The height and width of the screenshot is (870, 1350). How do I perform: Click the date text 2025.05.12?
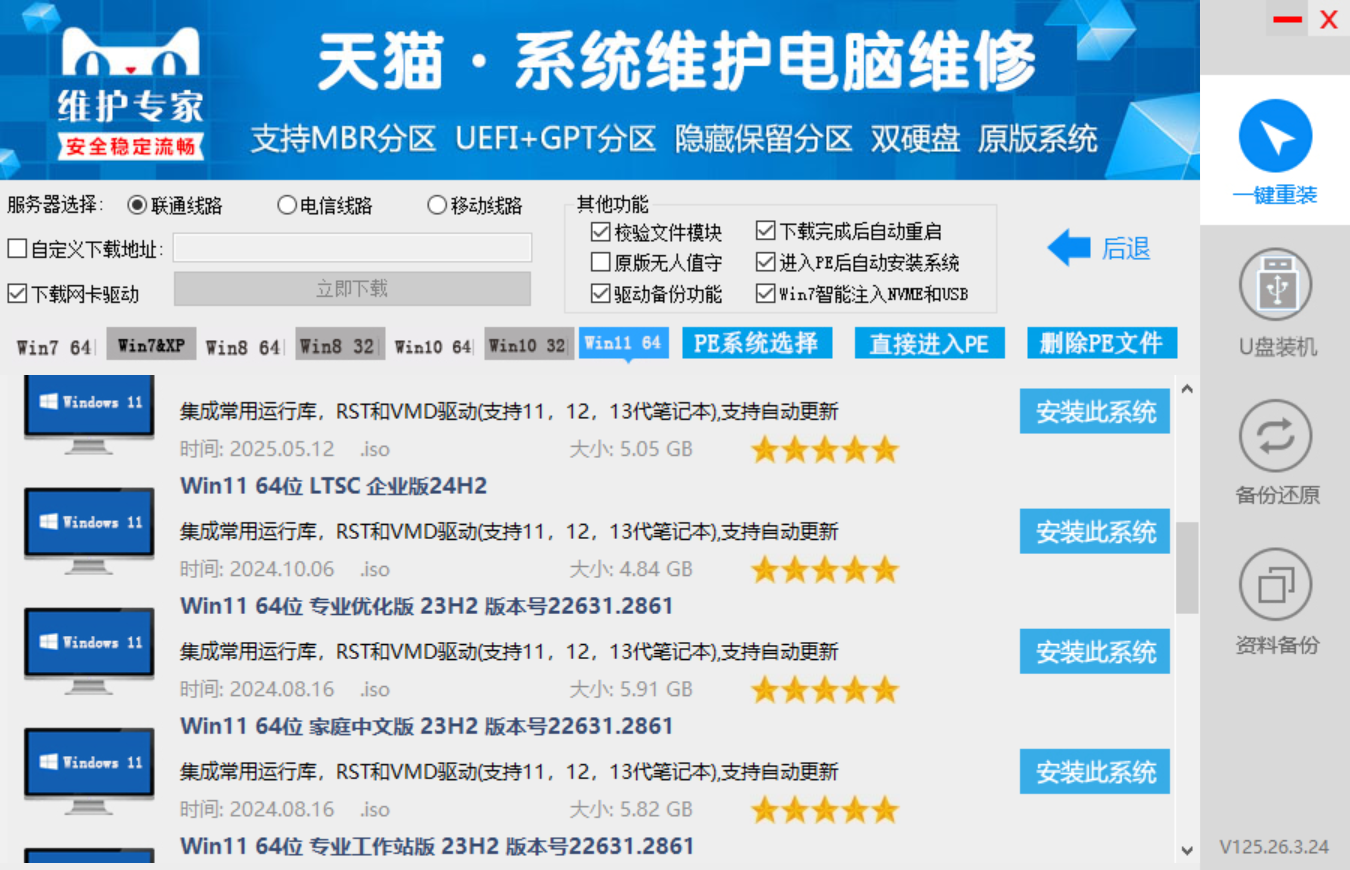tap(282, 450)
